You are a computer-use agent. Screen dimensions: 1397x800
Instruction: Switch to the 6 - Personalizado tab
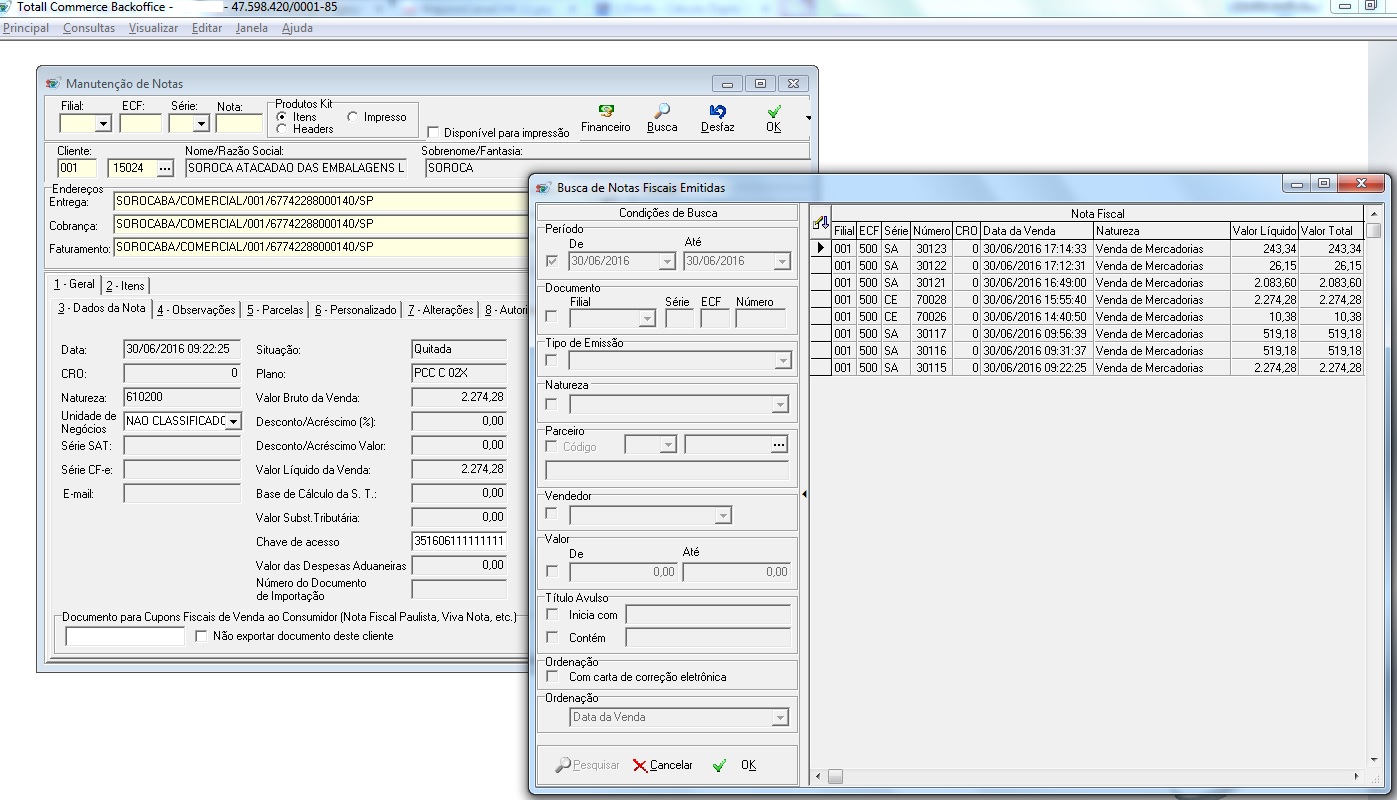[x=355, y=310]
